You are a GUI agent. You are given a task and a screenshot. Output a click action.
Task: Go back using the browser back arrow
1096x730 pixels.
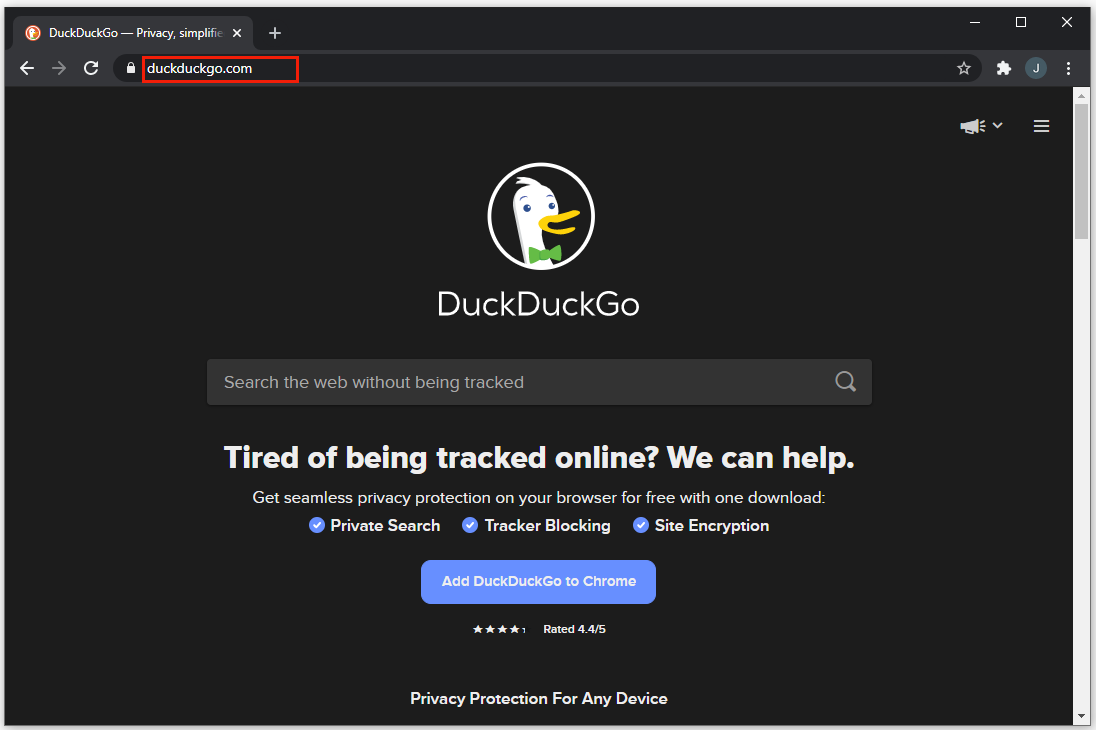[27, 68]
